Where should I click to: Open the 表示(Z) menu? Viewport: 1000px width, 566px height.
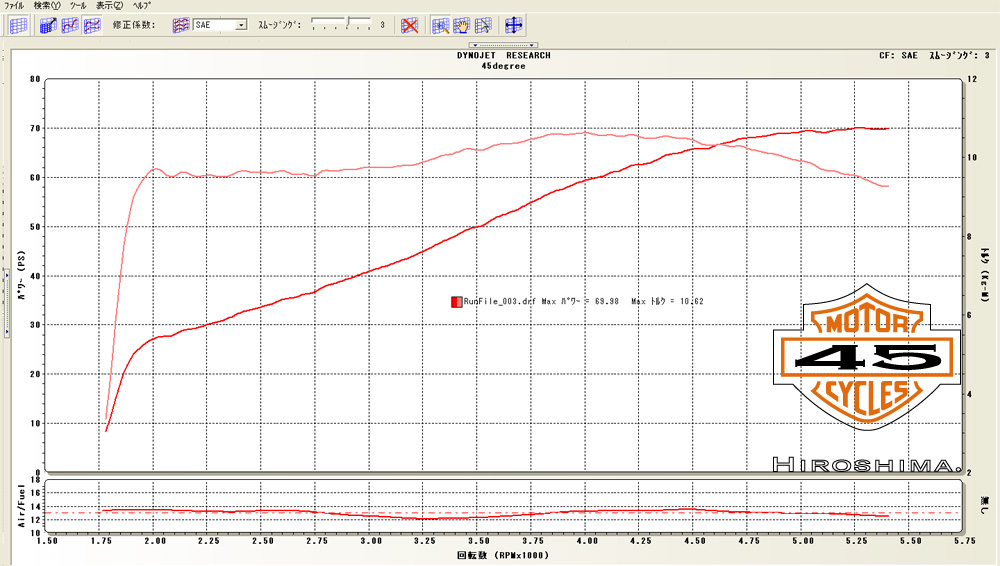tap(110, 5)
